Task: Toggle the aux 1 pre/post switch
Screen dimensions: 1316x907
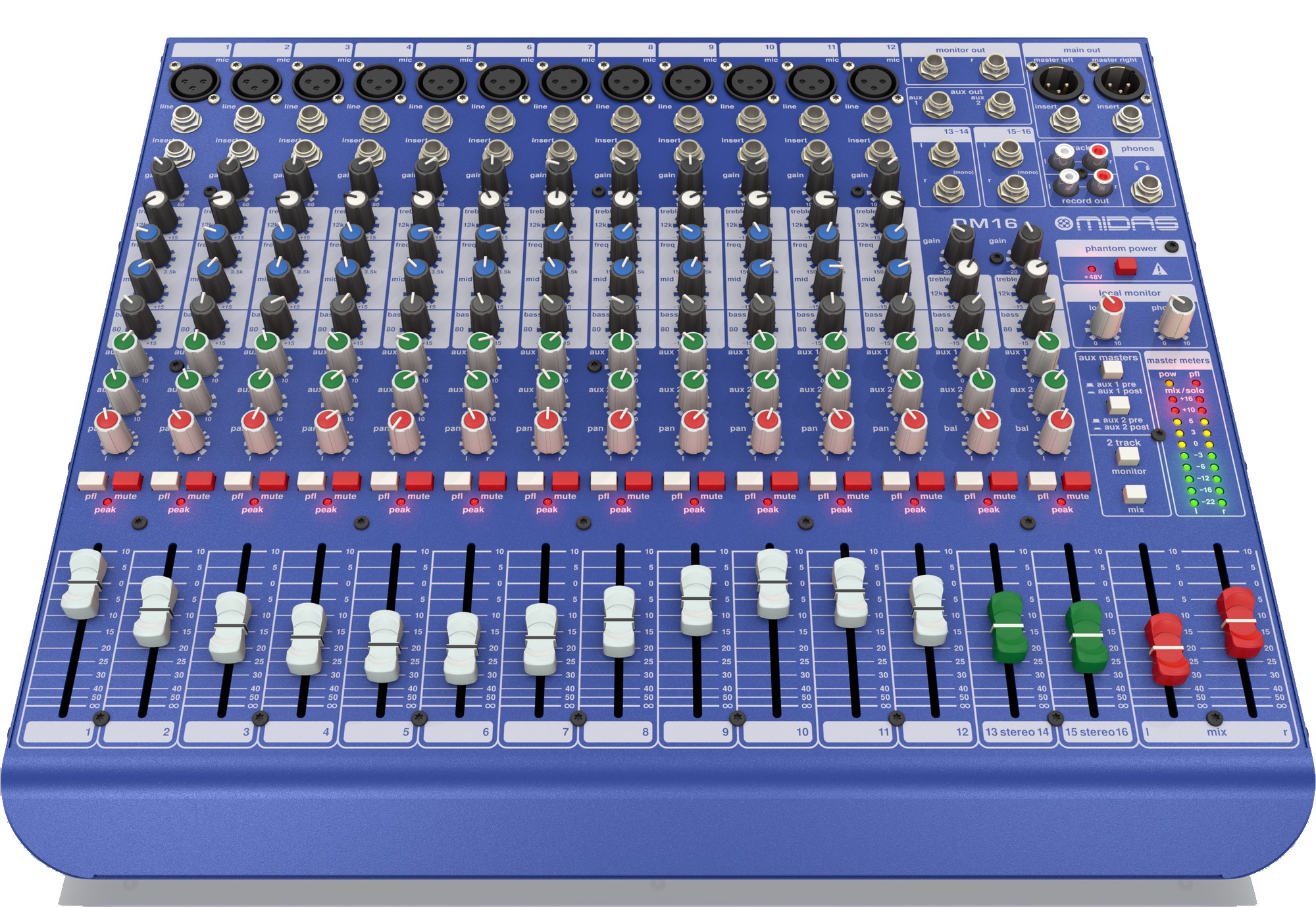Action: pyautogui.click(x=1113, y=369)
